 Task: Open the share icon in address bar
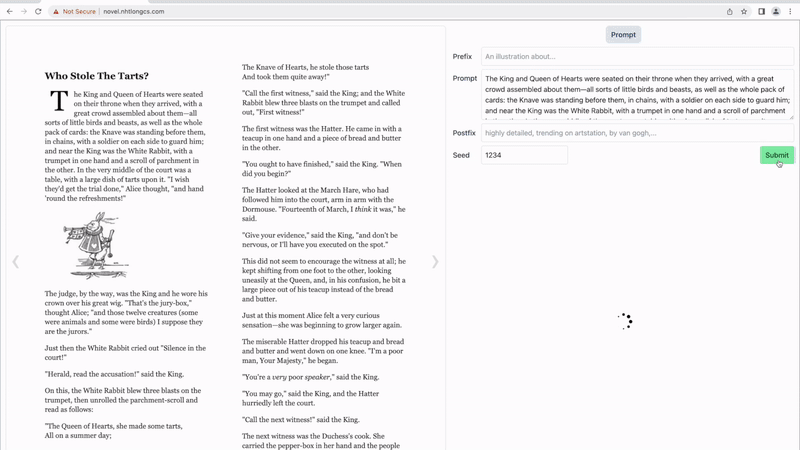730,11
